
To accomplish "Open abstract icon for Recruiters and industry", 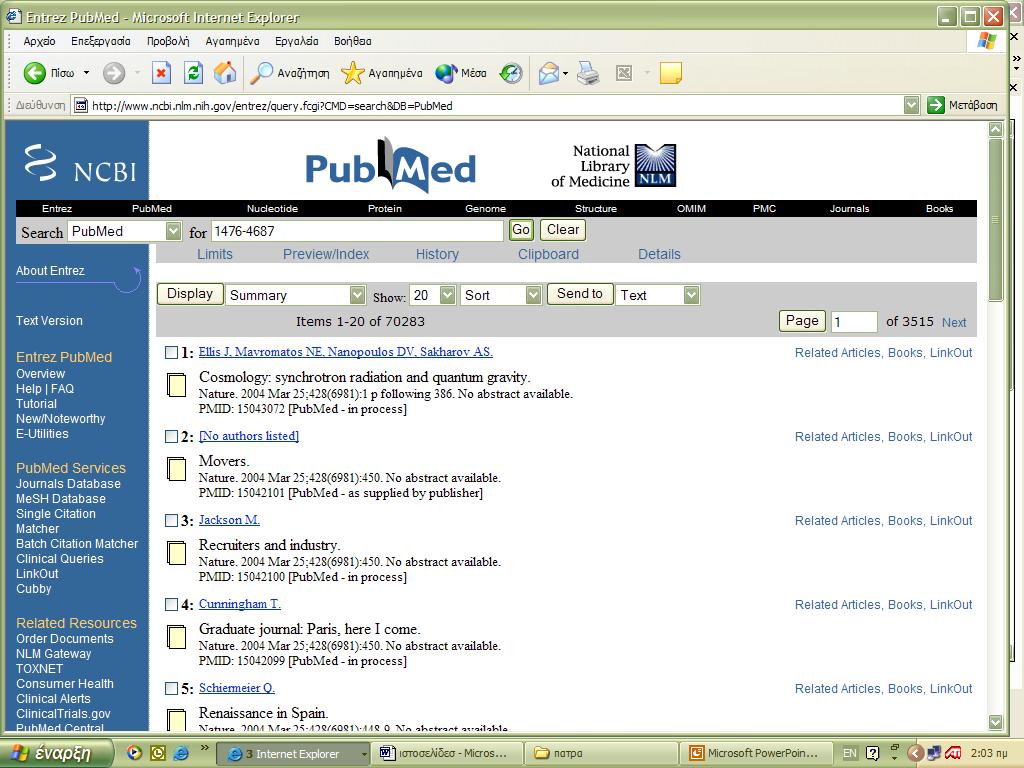I will click(176, 553).
